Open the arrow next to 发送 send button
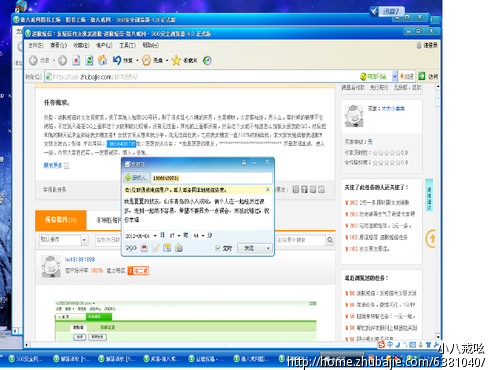 tap(268, 248)
